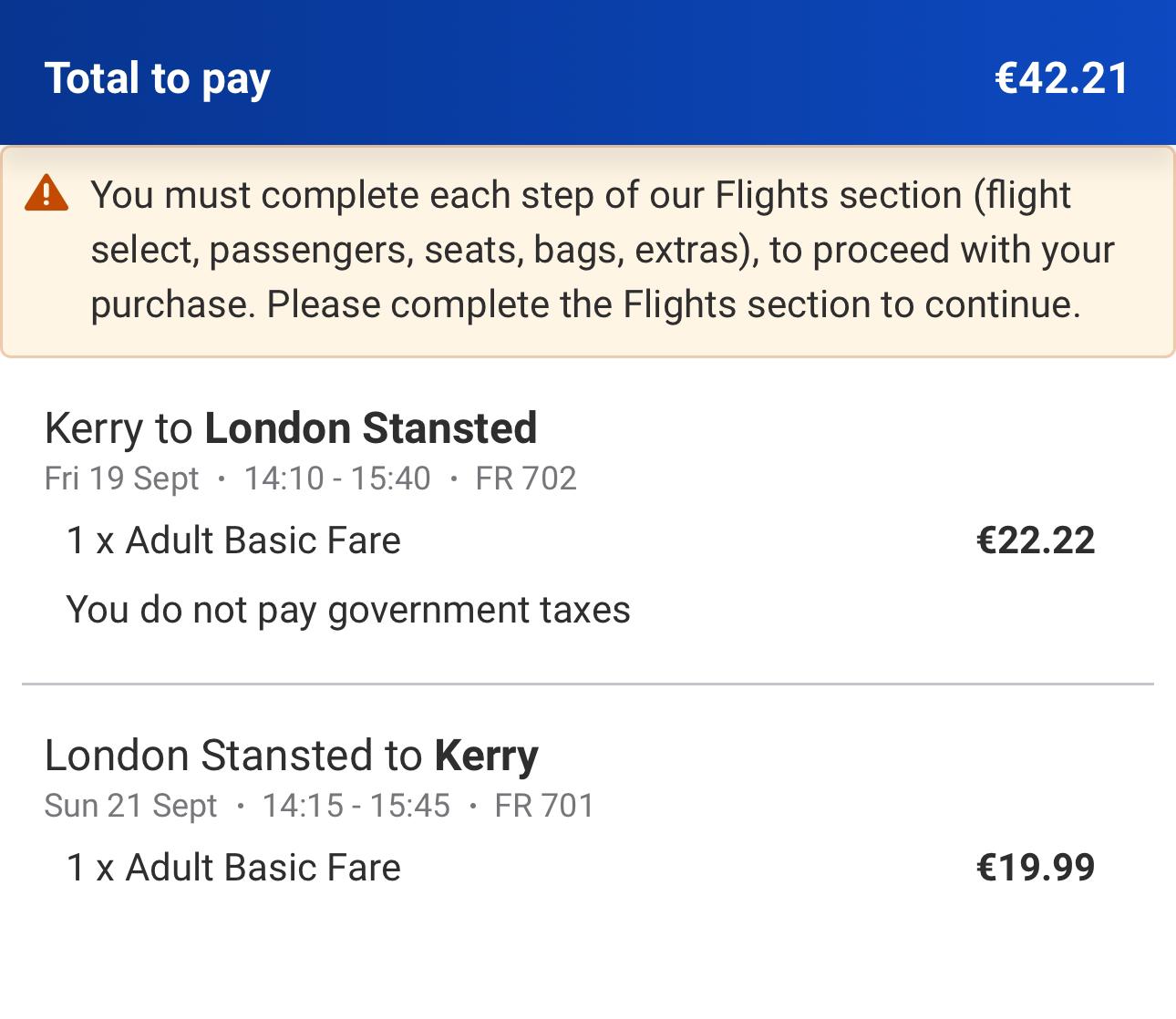Click the divider between flight sections
Image resolution: width=1176 pixels, height=1019 pixels.
(x=588, y=684)
